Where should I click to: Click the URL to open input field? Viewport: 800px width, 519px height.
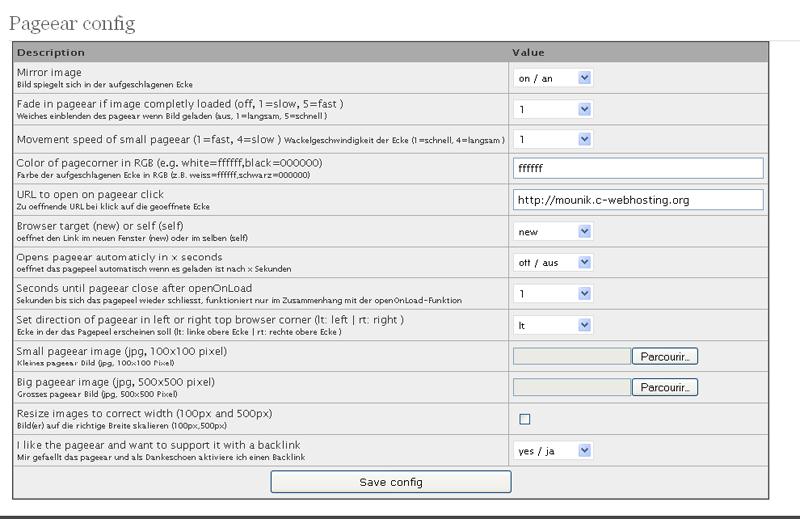[x=638, y=200]
